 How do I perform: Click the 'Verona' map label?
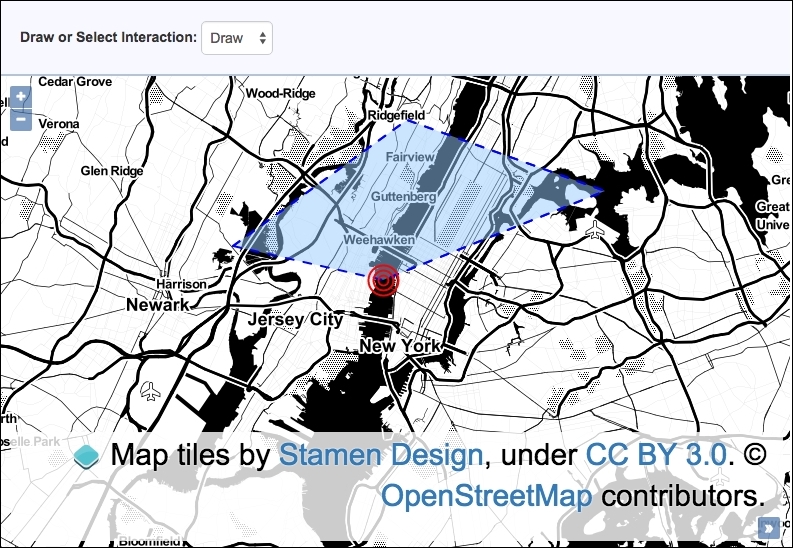click(x=59, y=124)
